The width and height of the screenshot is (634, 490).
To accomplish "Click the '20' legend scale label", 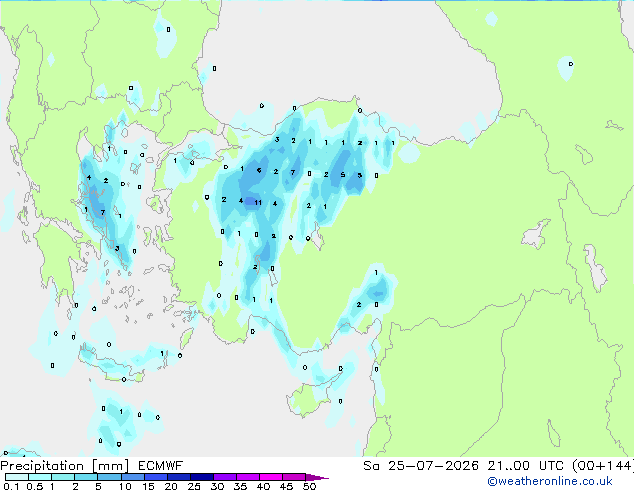I will 171,486.
